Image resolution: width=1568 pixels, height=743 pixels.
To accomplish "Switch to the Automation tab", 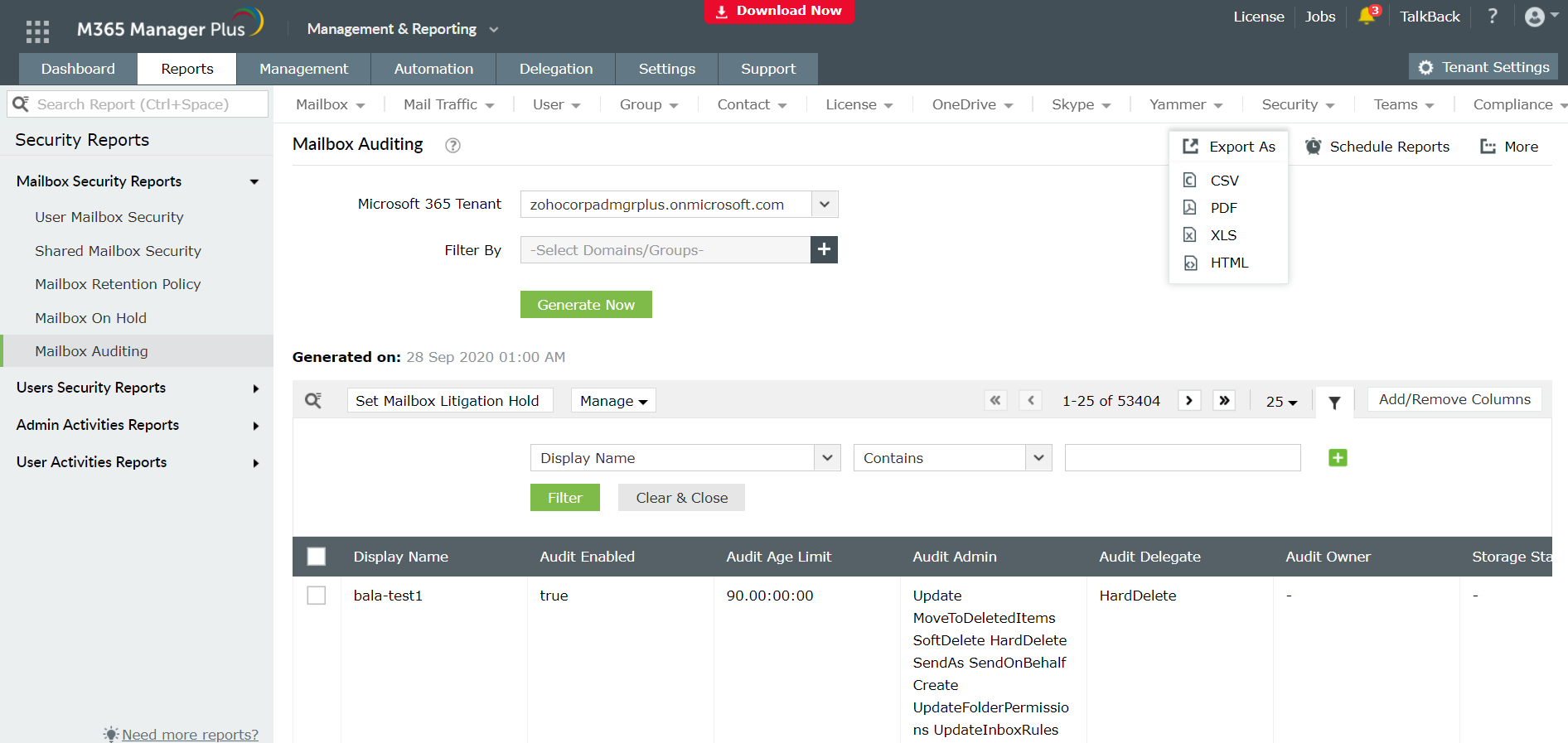I will 433,69.
